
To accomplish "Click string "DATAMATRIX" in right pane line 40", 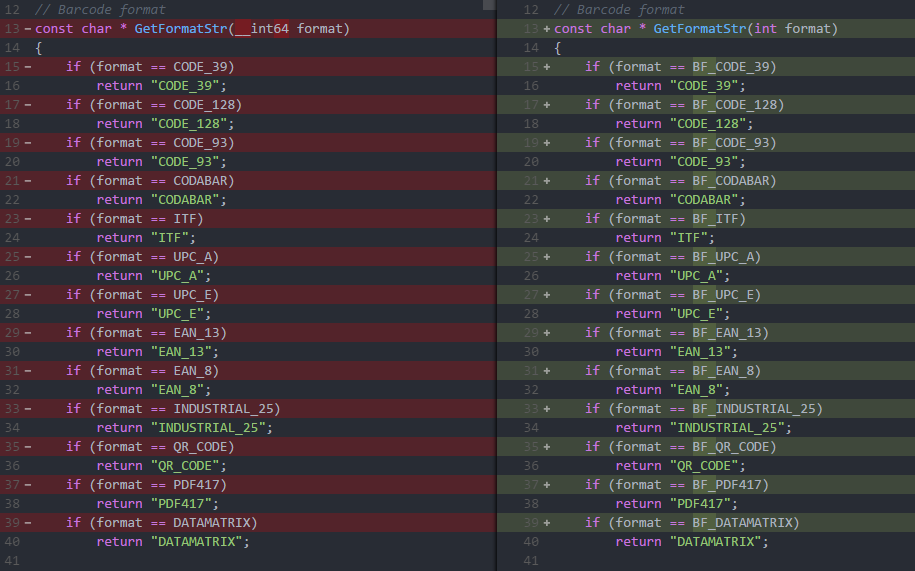I will [715, 541].
